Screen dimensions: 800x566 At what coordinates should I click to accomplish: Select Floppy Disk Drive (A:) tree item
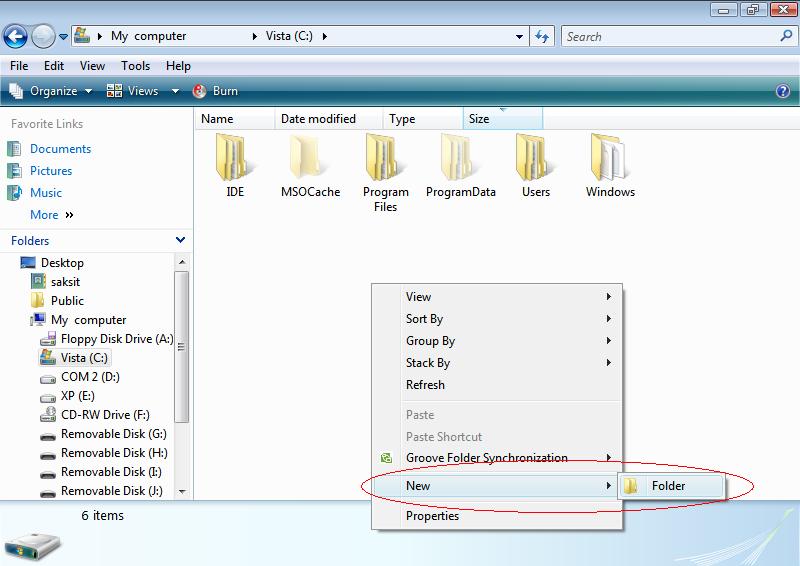click(x=117, y=339)
